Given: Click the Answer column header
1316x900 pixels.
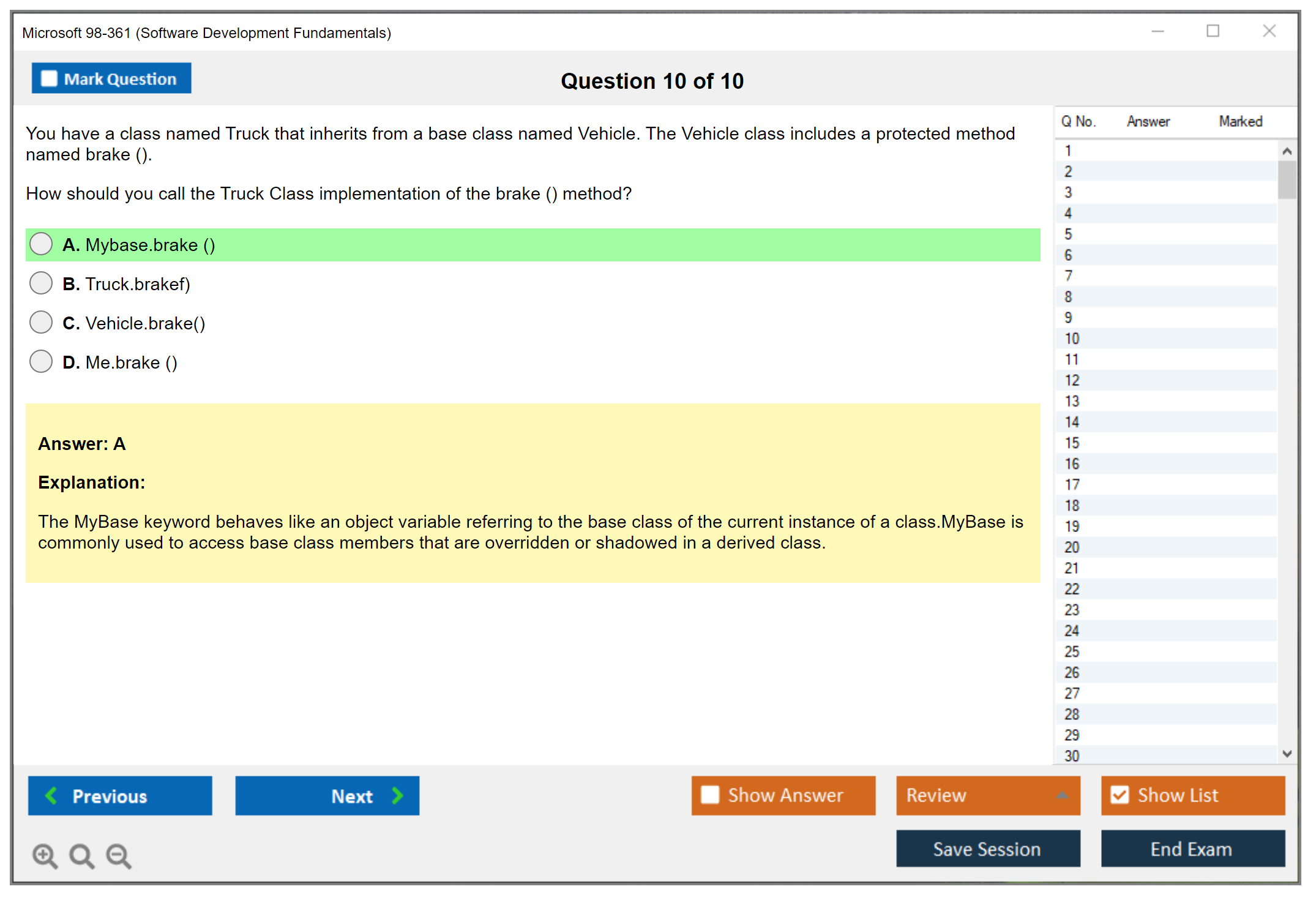Looking at the screenshot, I should pos(1148,121).
